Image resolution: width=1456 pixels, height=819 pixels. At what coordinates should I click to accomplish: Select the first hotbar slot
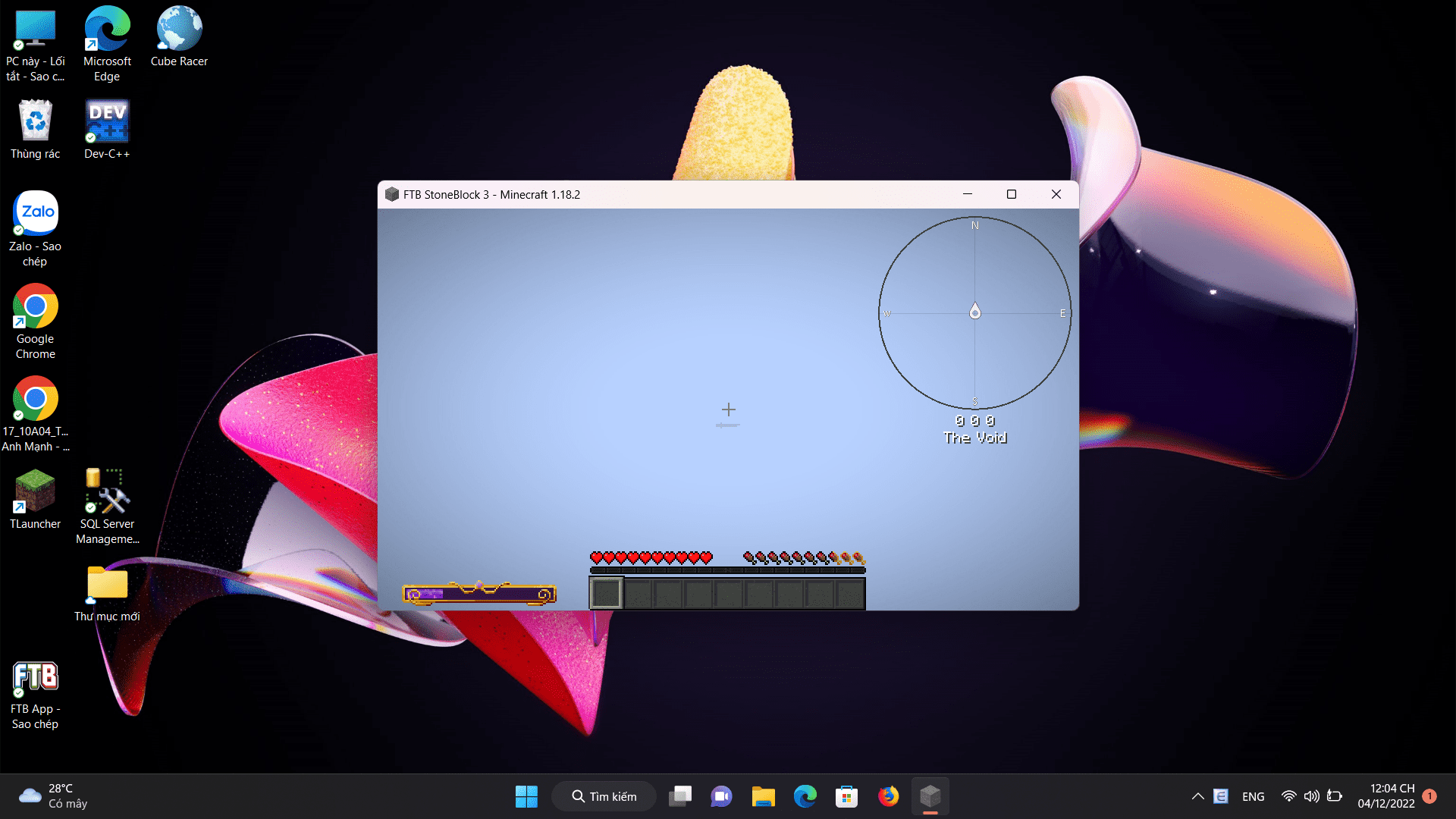click(x=606, y=594)
